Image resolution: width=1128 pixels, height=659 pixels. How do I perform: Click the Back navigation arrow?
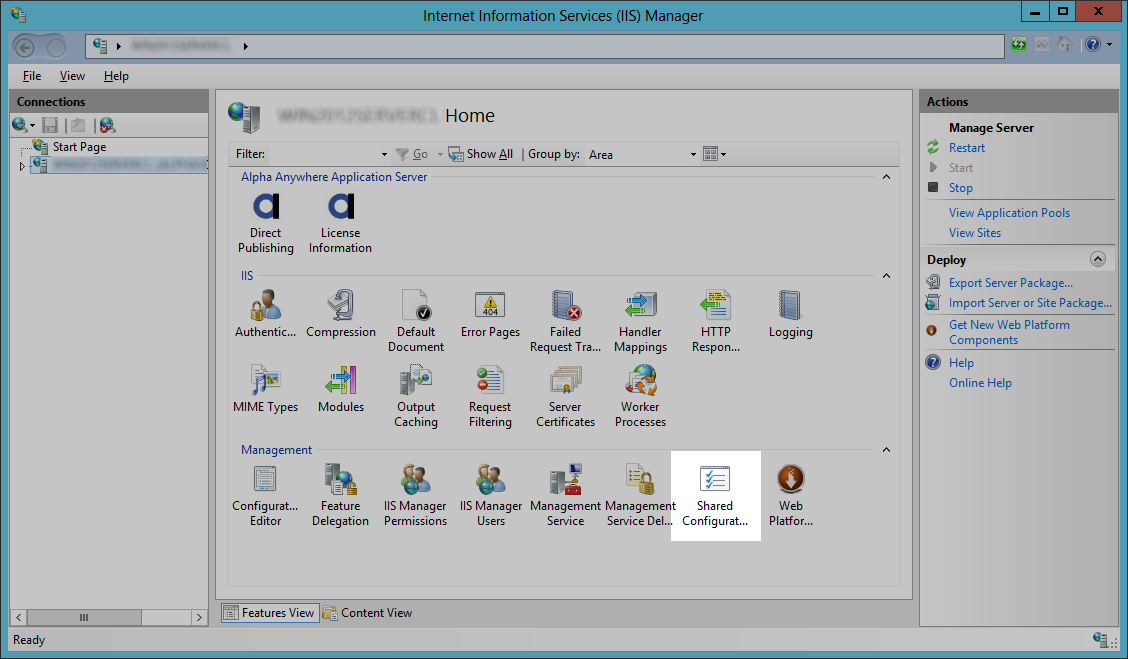pyautogui.click(x=24, y=47)
